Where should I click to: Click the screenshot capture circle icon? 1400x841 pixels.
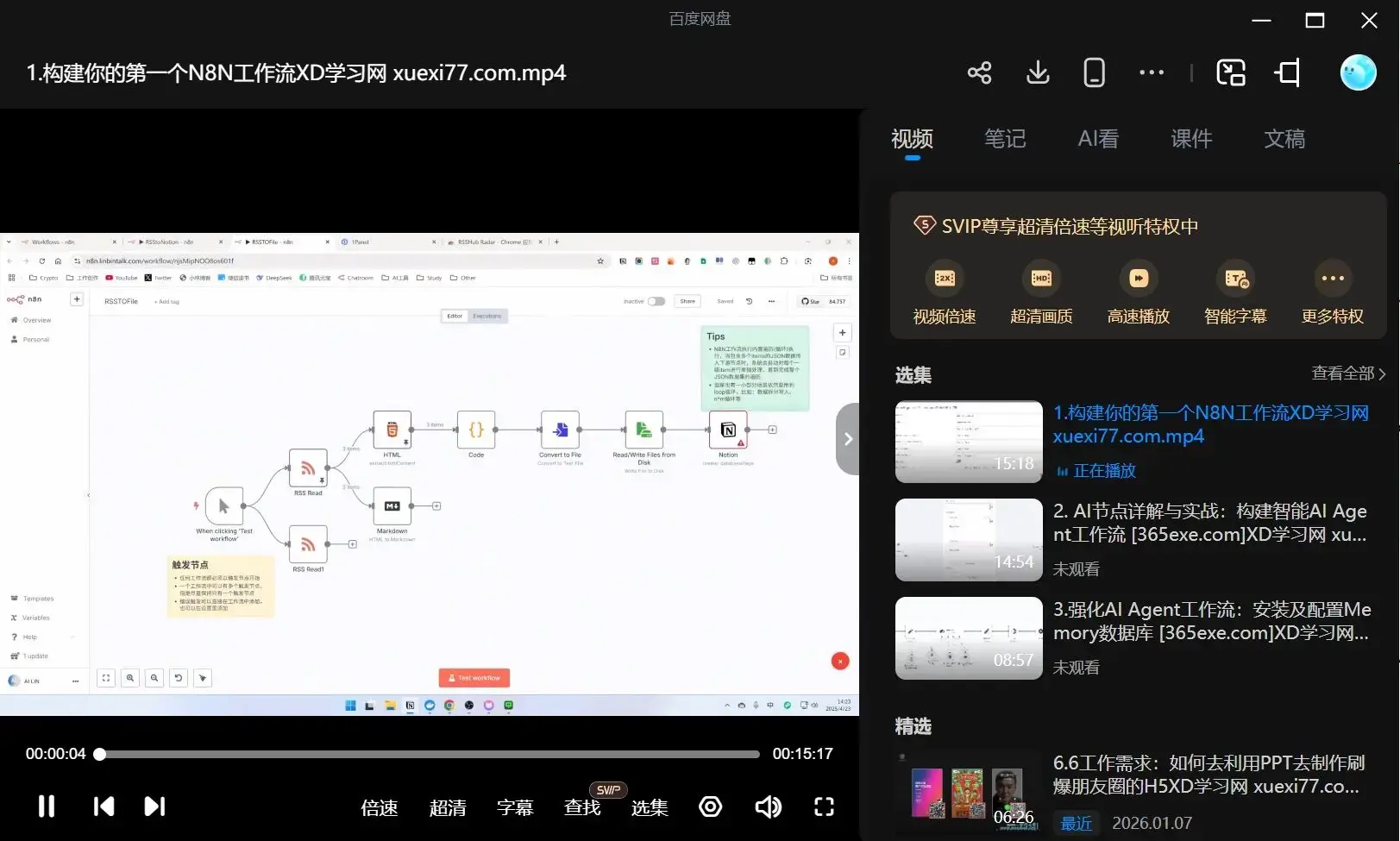click(x=710, y=806)
